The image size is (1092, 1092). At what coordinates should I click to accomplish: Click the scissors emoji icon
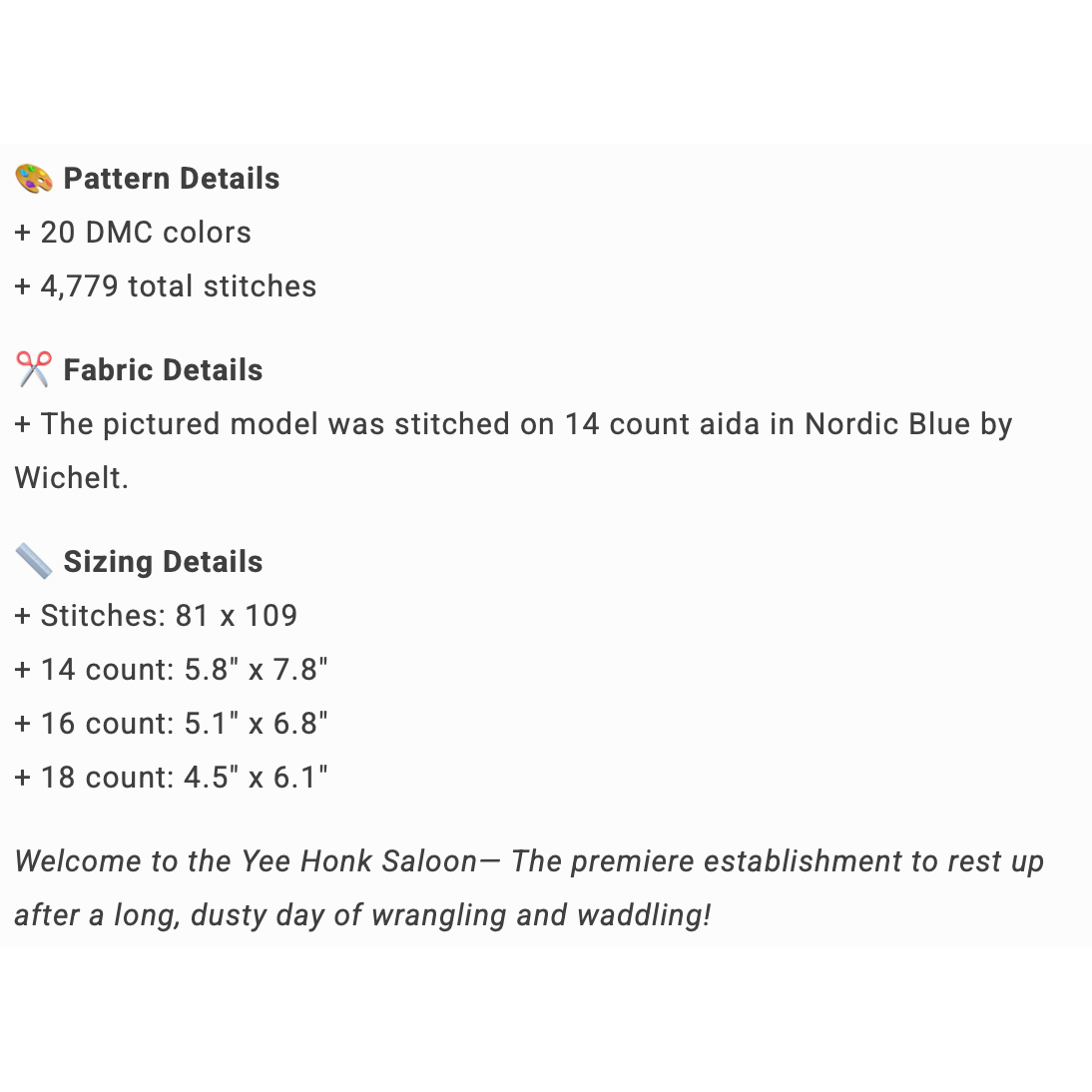tap(34, 370)
